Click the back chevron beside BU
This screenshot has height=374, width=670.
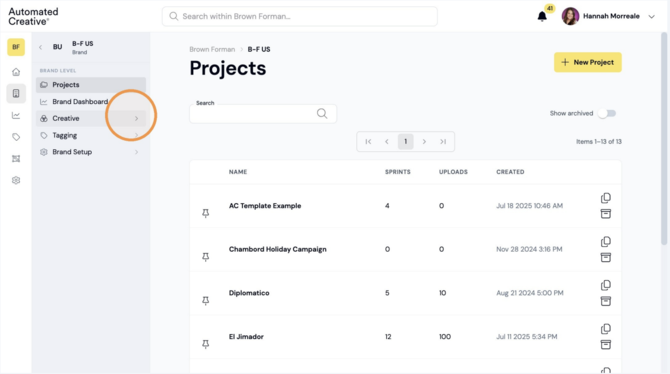pos(41,47)
